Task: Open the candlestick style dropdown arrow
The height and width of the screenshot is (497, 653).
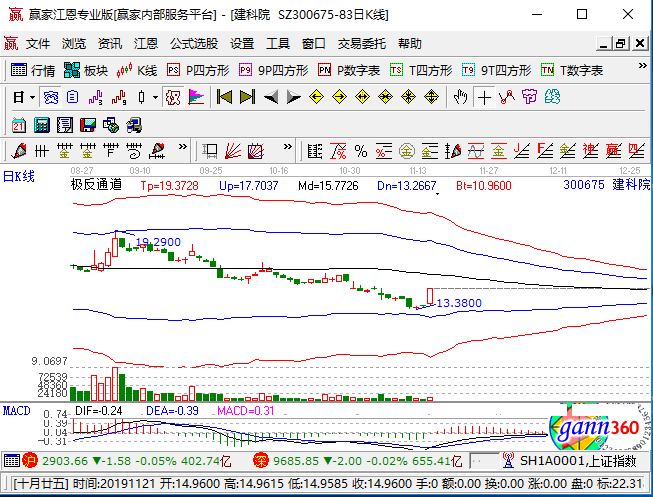Action: [155, 98]
